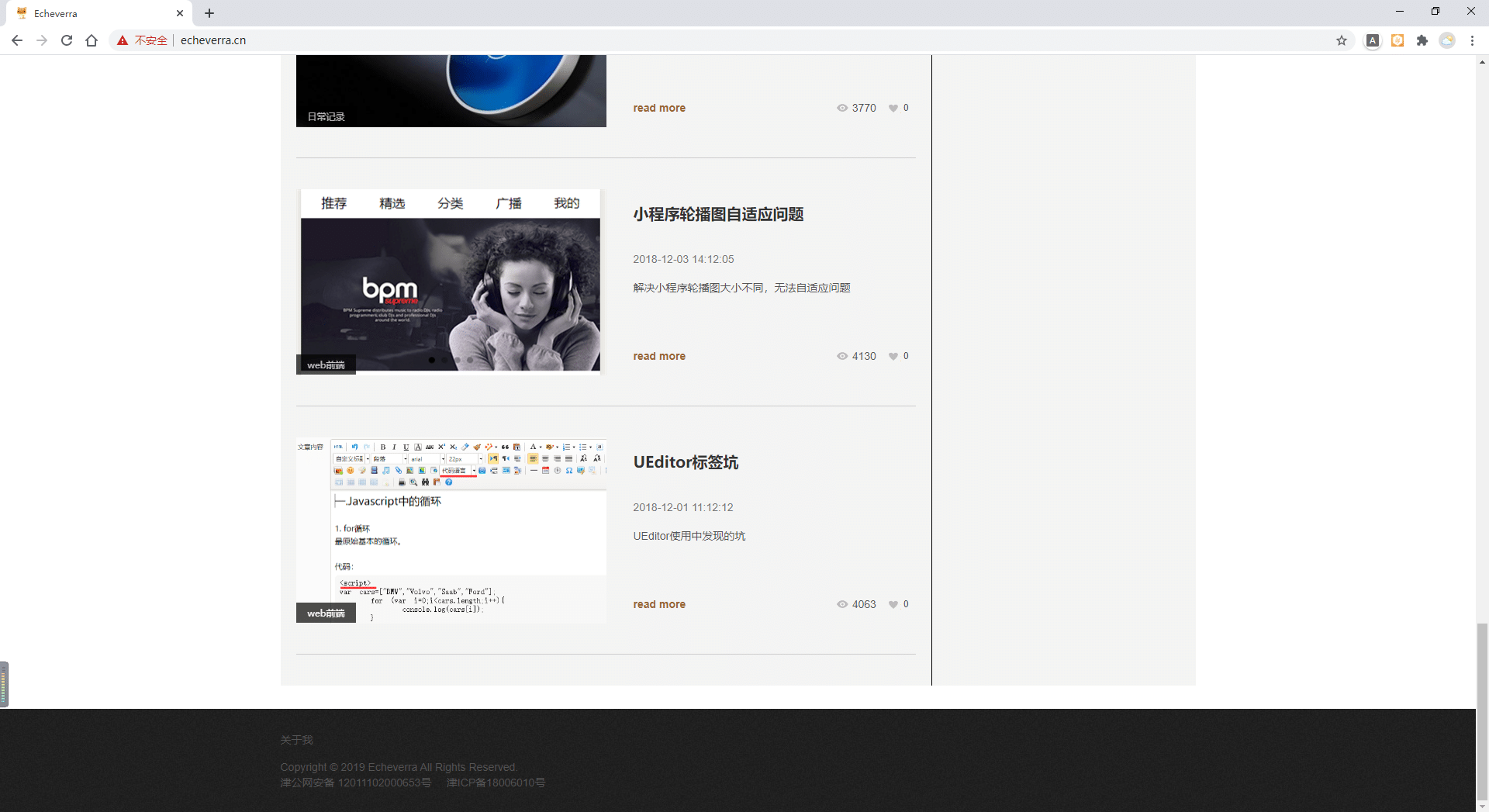Click the home icon in the browser toolbar
The height and width of the screenshot is (812, 1489).
[x=92, y=40]
